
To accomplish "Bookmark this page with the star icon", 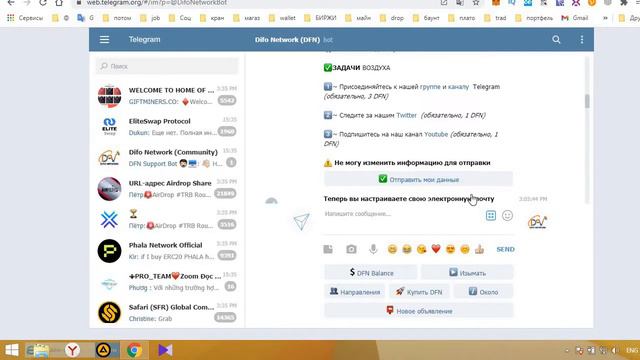I will point(476,3).
